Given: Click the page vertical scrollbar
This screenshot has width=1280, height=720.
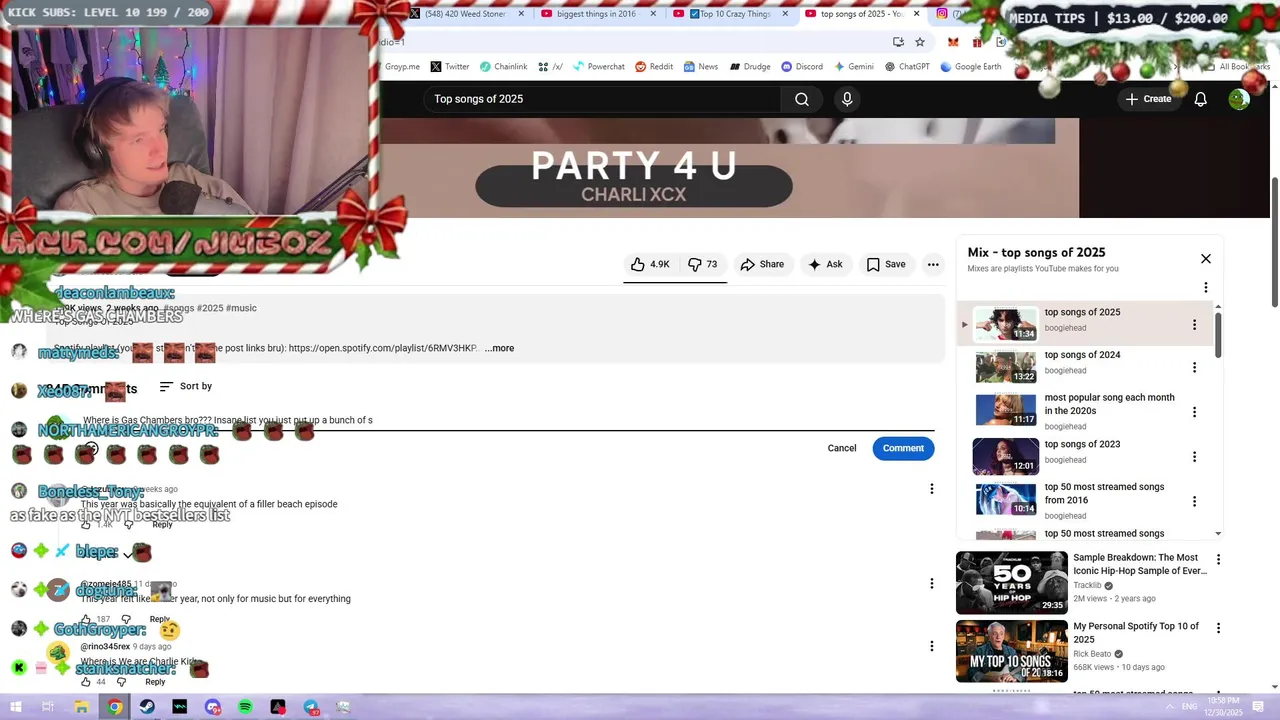Looking at the screenshot, I should pos(1274,243).
